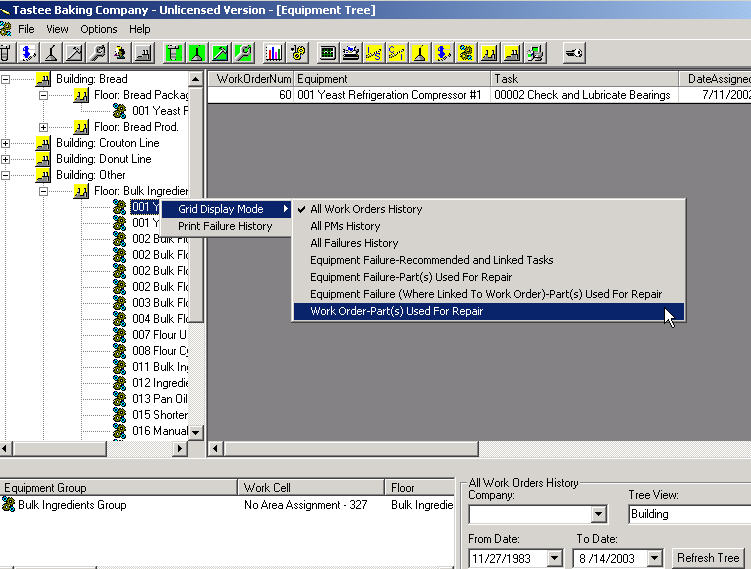The height and width of the screenshot is (569, 751).
Task: Click the gray factory toolbar icon
Action: pyautogui.click(x=144, y=53)
